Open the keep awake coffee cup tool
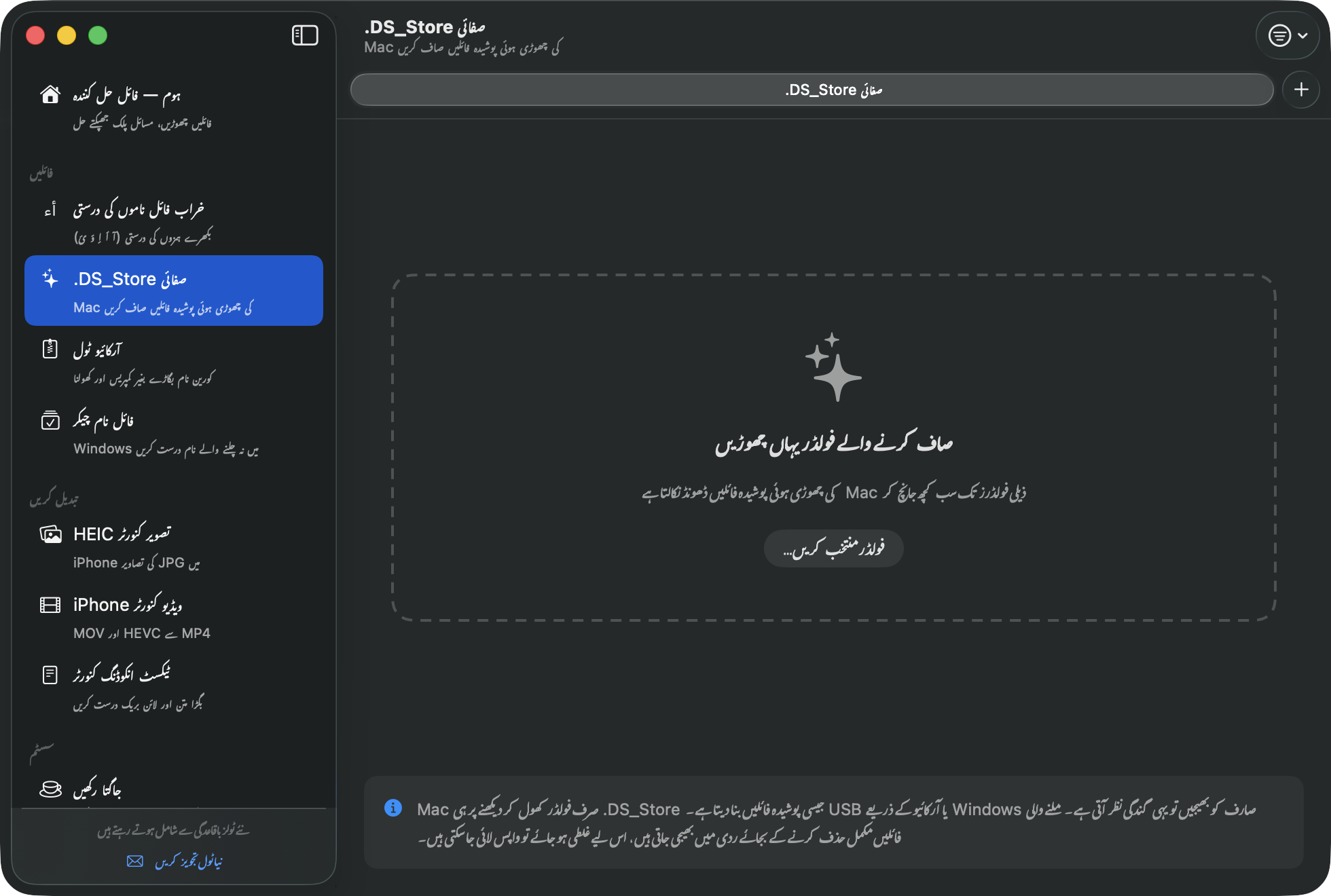 coord(174,789)
